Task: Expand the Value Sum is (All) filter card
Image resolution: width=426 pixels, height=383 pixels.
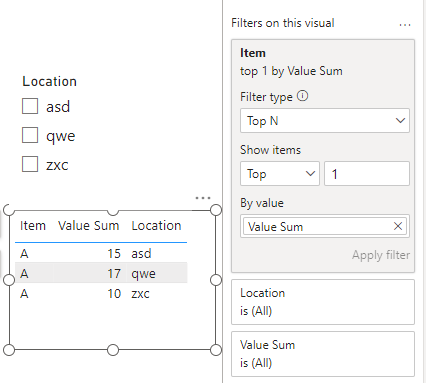Action: point(323,354)
